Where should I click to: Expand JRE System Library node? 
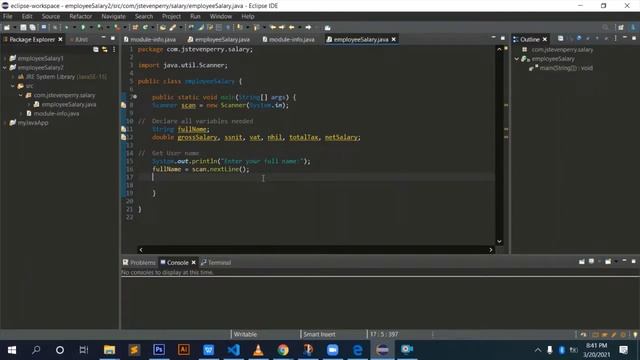point(13,77)
